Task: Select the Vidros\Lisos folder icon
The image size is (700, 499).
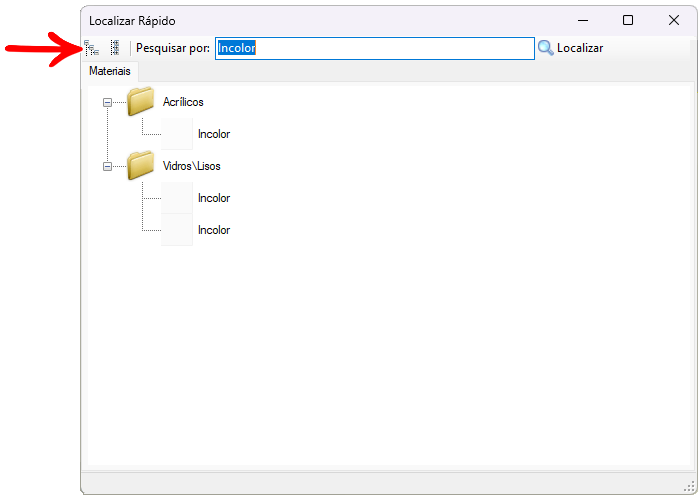Action: click(x=141, y=165)
